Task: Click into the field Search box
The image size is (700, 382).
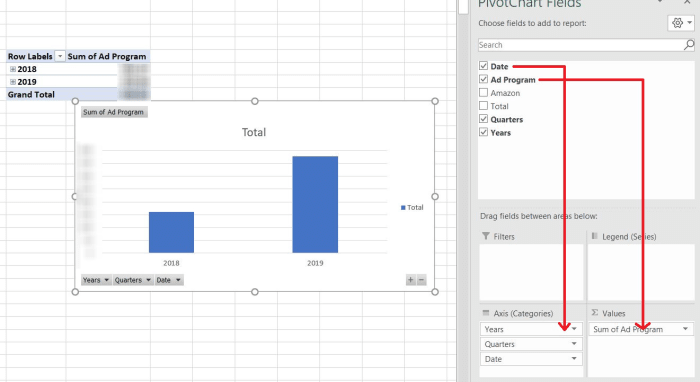Action: click(x=580, y=45)
